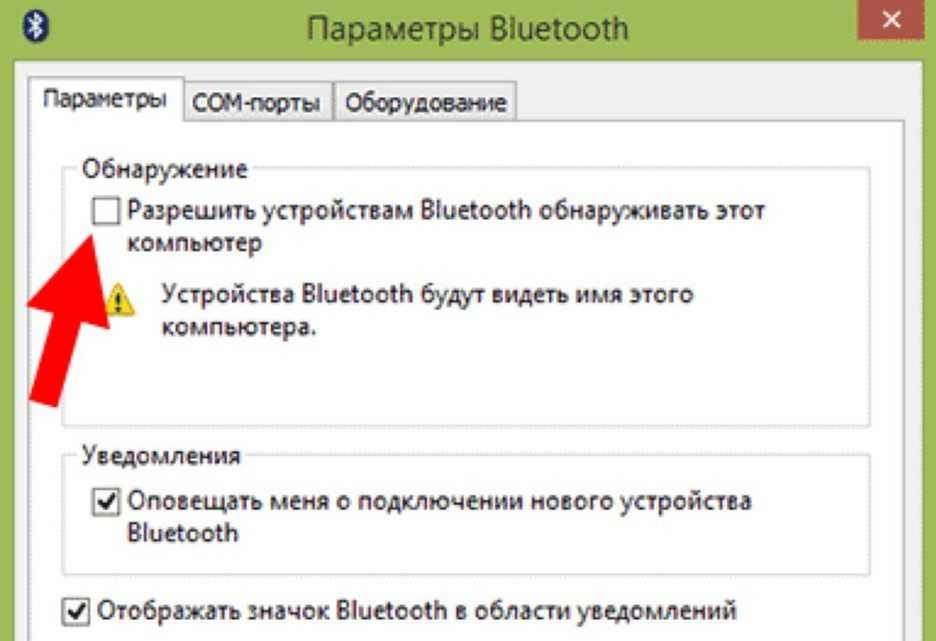The height and width of the screenshot is (641, 936).
Task: Open the Оборудование tab
Action: [426, 103]
